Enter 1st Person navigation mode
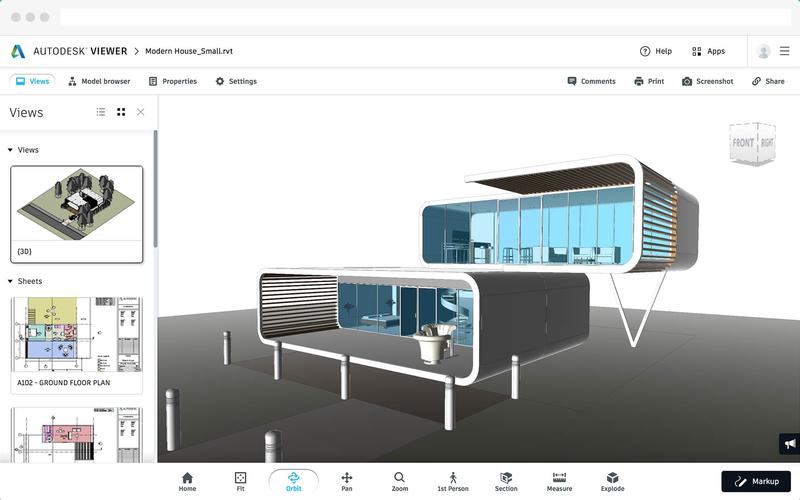Image resolution: width=800 pixels, height=500 pixels. 452,481
